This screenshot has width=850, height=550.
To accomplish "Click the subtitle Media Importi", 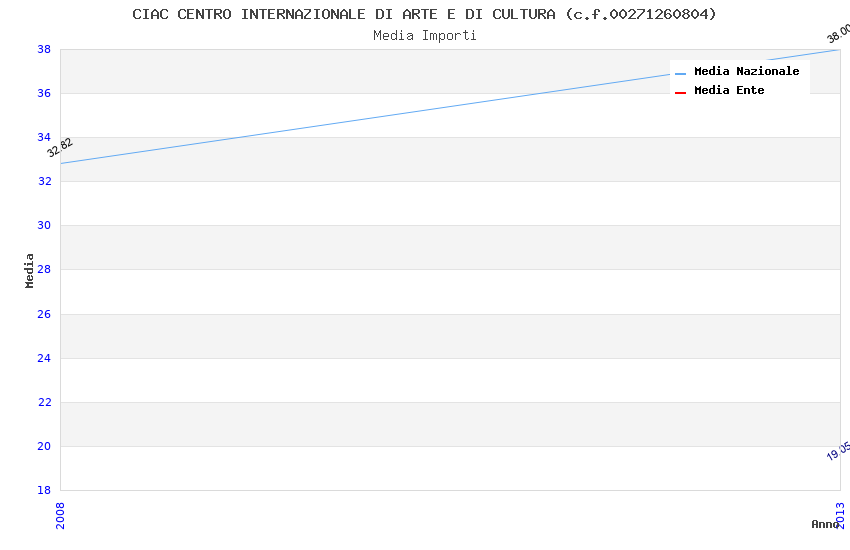I will (424, 36).
